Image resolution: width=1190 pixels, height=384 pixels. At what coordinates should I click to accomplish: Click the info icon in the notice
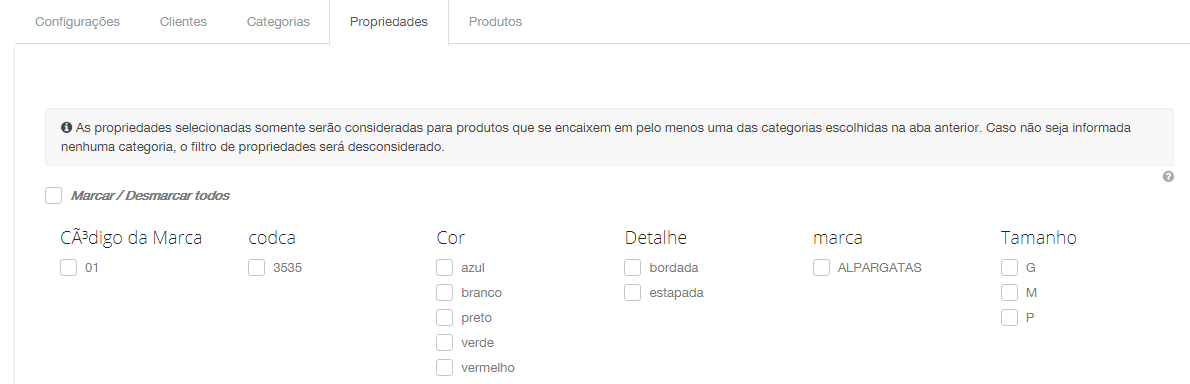pyautogui.click(x=66, y=128)
